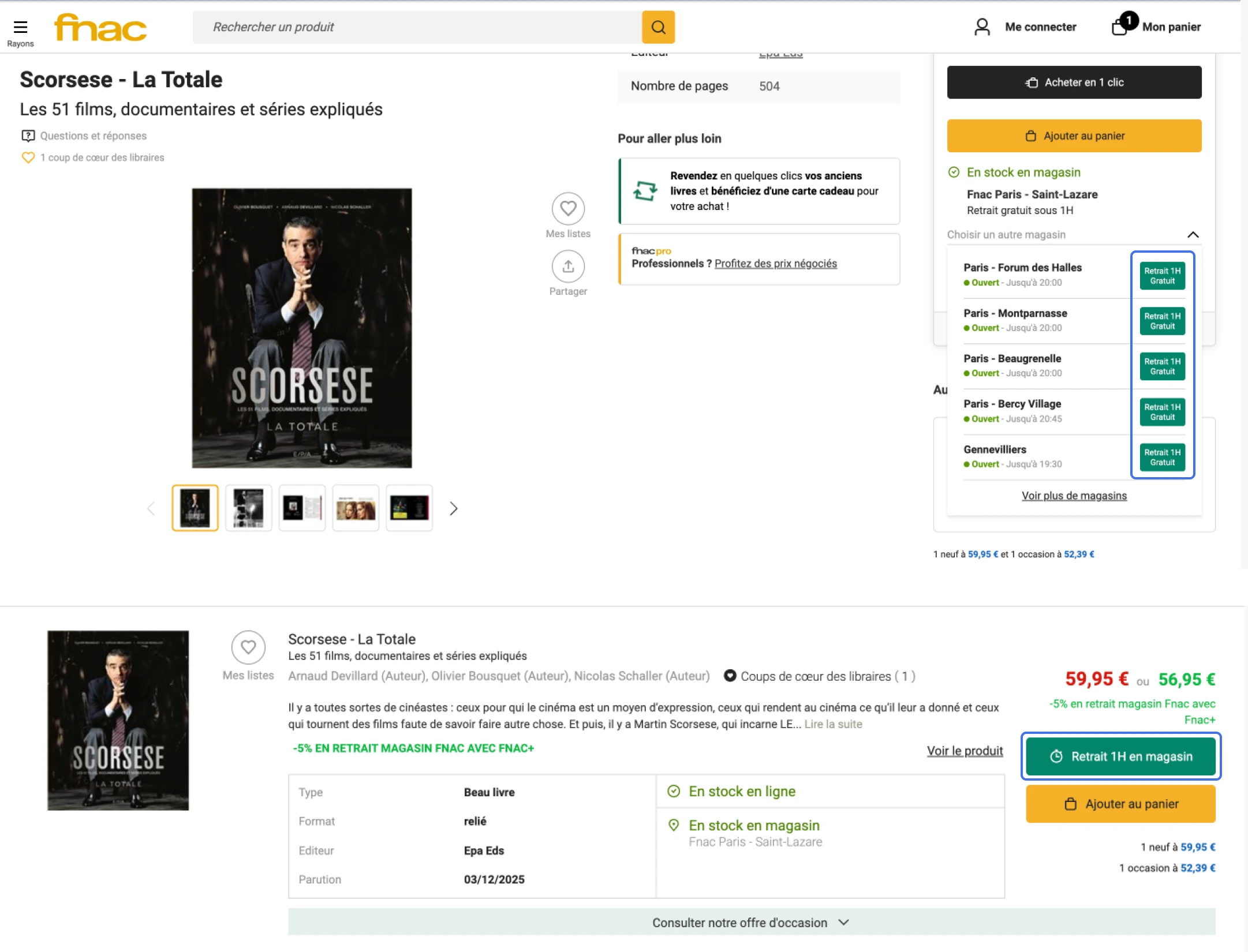Select the second product image thumbnail
The image size is (1248, 952).
tap(248, 508)
